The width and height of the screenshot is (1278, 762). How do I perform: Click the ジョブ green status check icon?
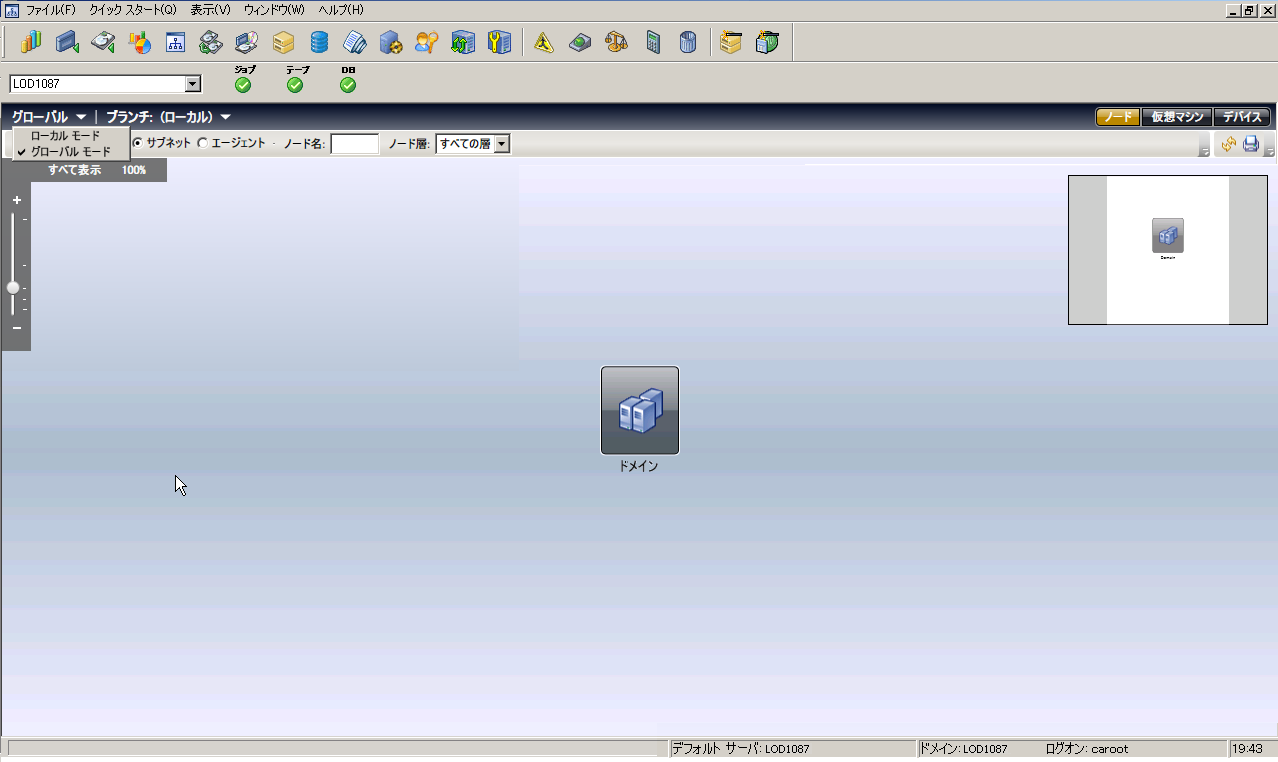tap(243, 85)
